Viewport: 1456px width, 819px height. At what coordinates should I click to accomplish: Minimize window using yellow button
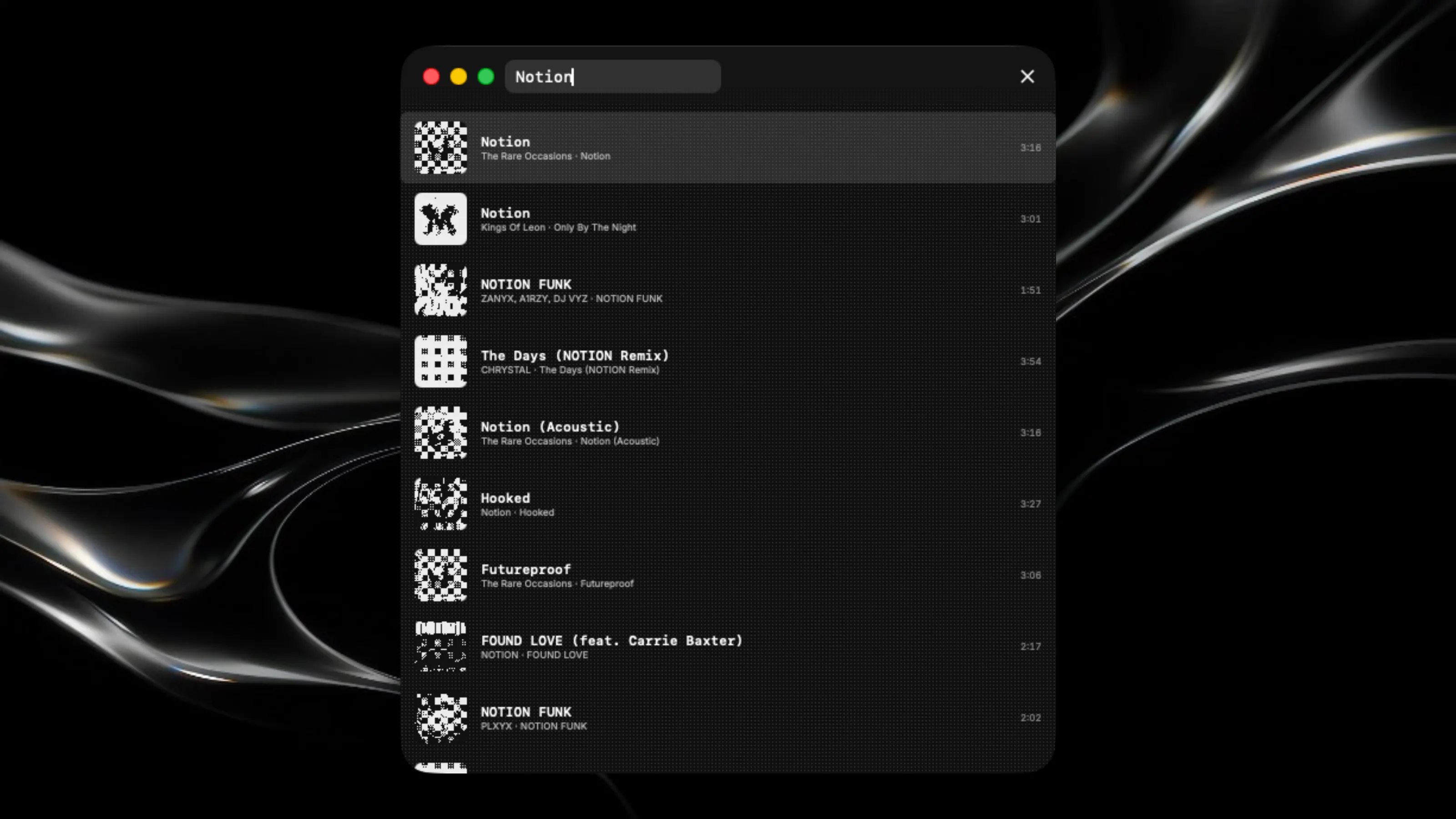click(x=458, y=76)
